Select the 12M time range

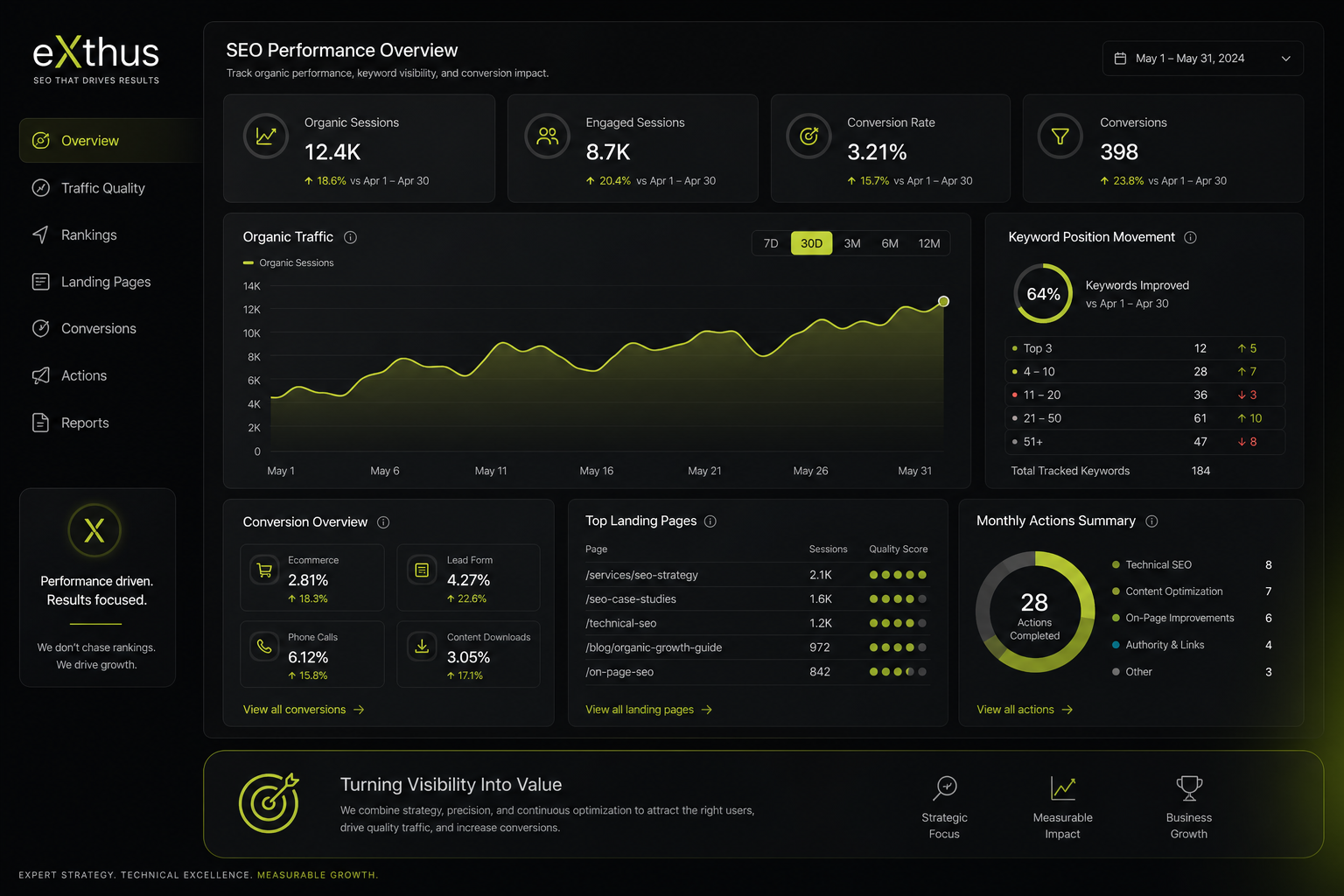tap(929, 243)
